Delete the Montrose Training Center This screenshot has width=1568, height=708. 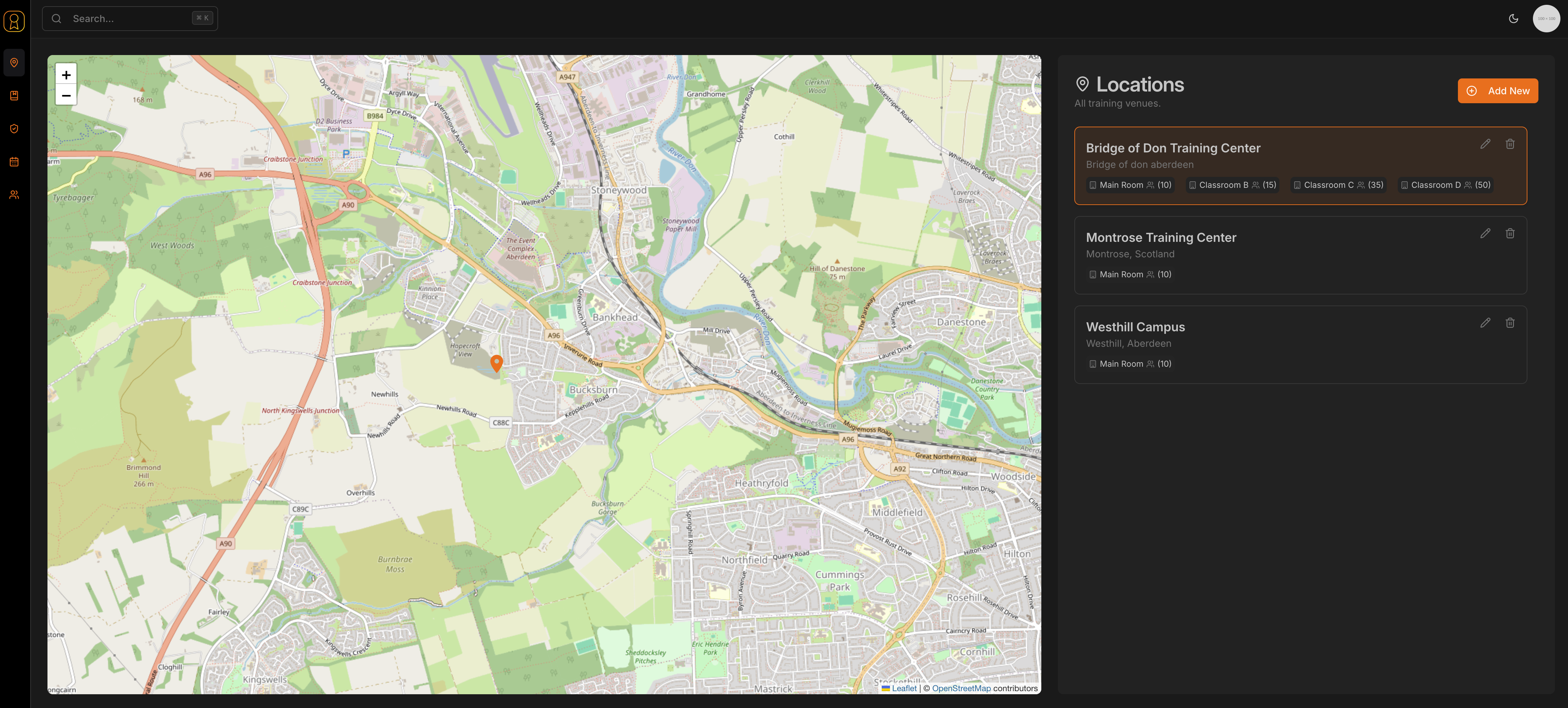click(1510, 234)
